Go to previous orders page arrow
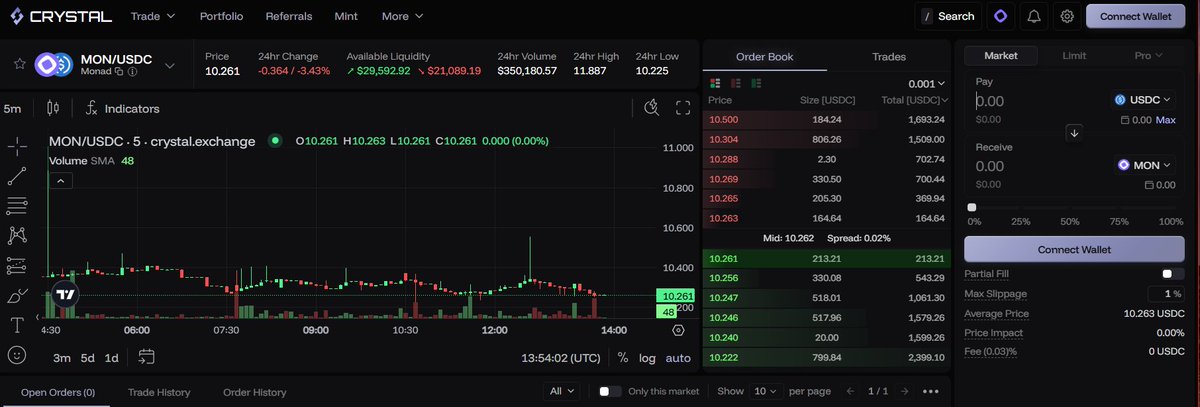Image resolution: width=1200 pixels, height=407 pixels. [851, 391]
